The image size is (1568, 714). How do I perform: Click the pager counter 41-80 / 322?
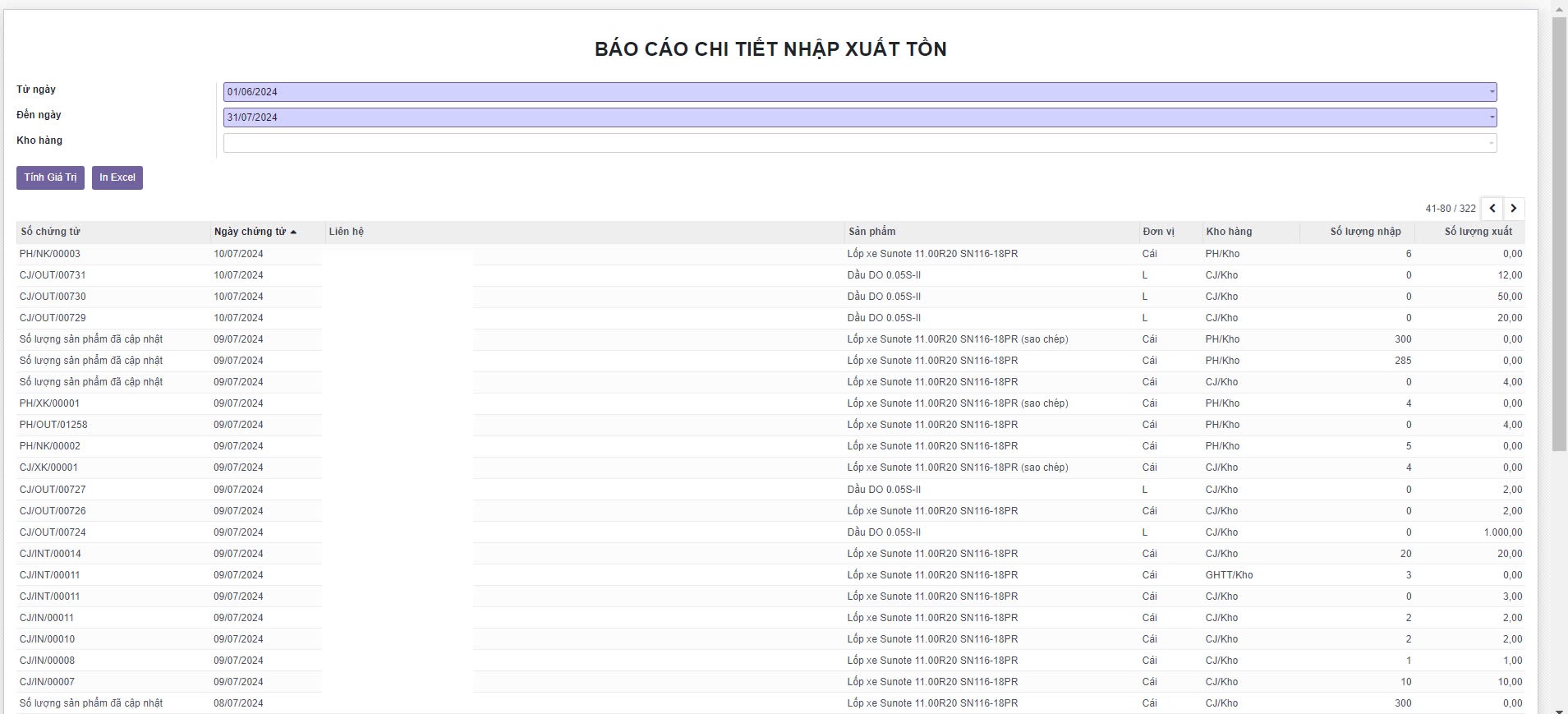[x=1450, y=209]
